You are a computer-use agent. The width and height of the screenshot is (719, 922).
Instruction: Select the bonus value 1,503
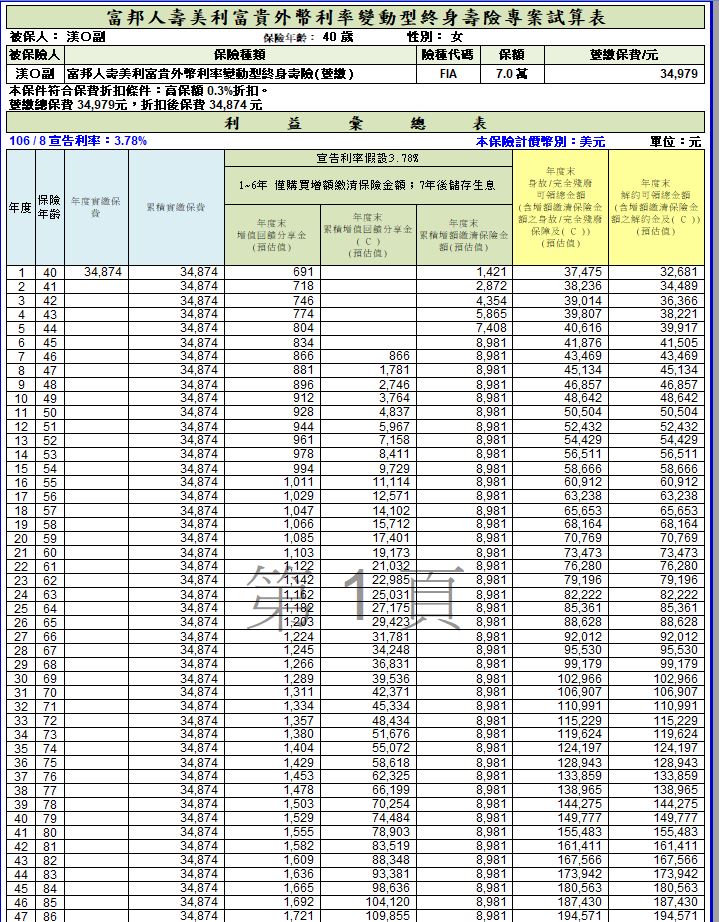299,804
